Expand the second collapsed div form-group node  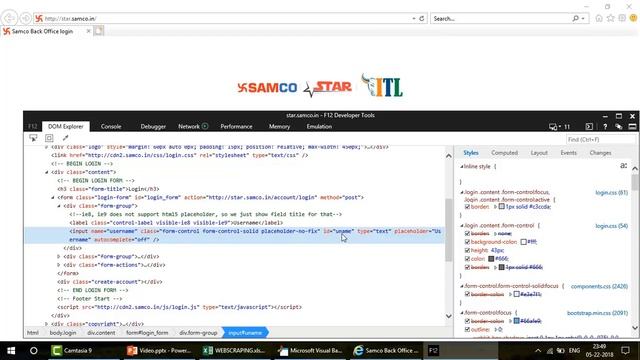point(59,257)
